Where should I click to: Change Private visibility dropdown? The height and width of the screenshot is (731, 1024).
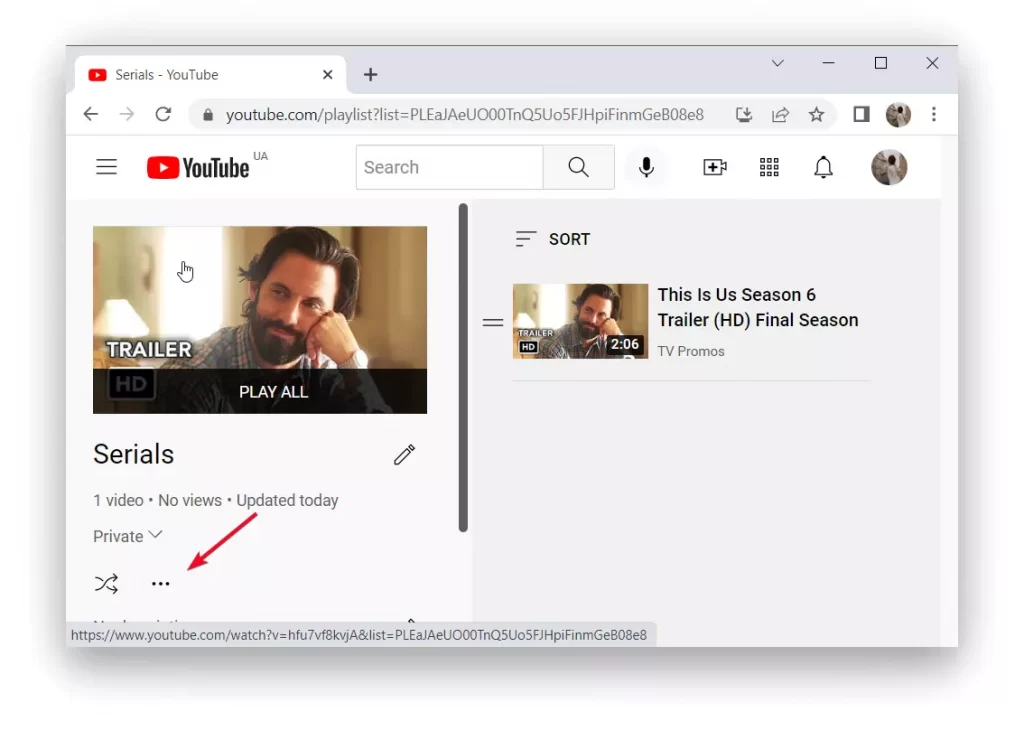point(127,536)
